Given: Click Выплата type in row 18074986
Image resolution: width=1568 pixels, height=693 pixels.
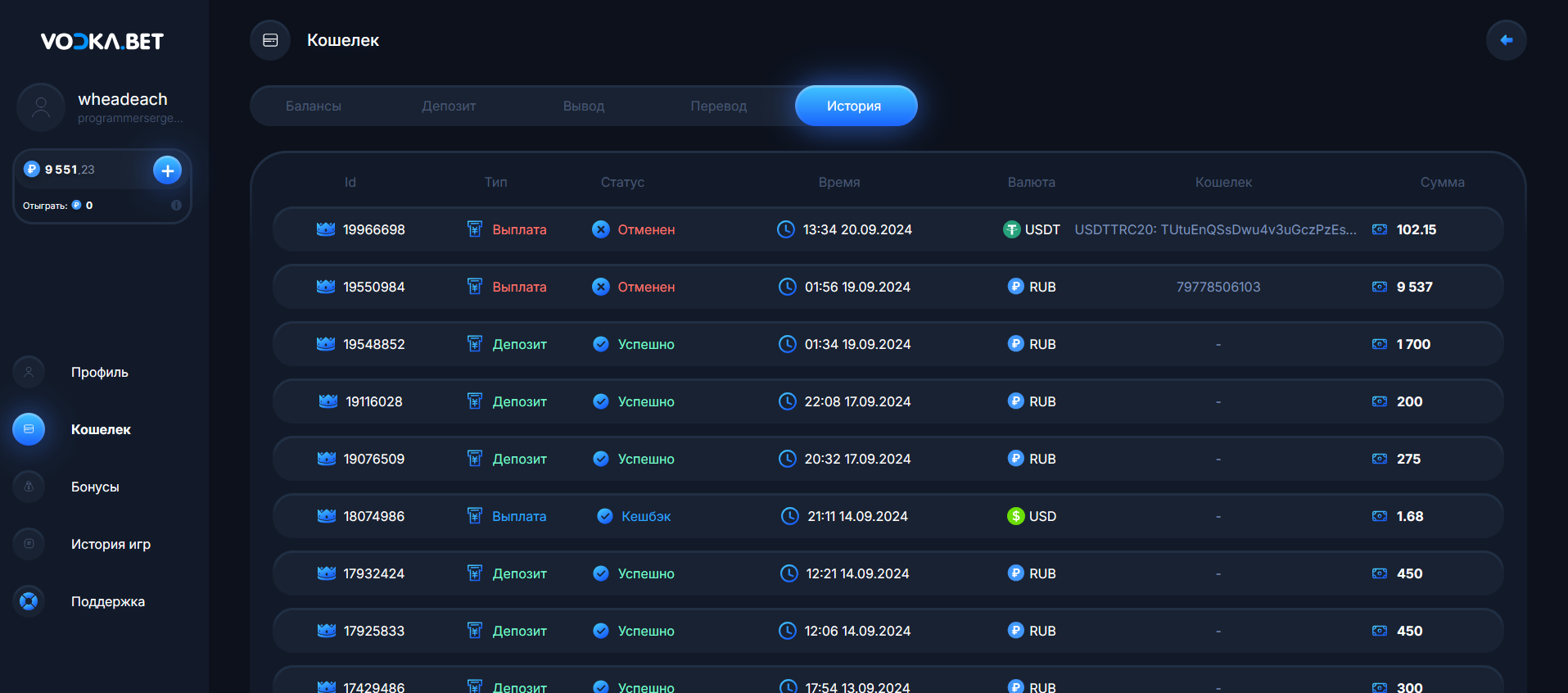Looking at the screenshot, I should 519,516.
